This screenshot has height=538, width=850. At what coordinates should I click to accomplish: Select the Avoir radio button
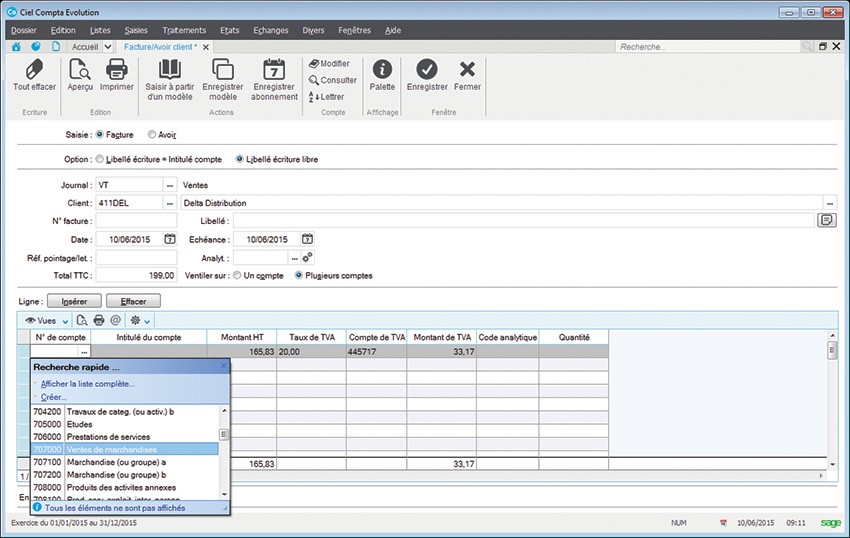click(152, 134)
